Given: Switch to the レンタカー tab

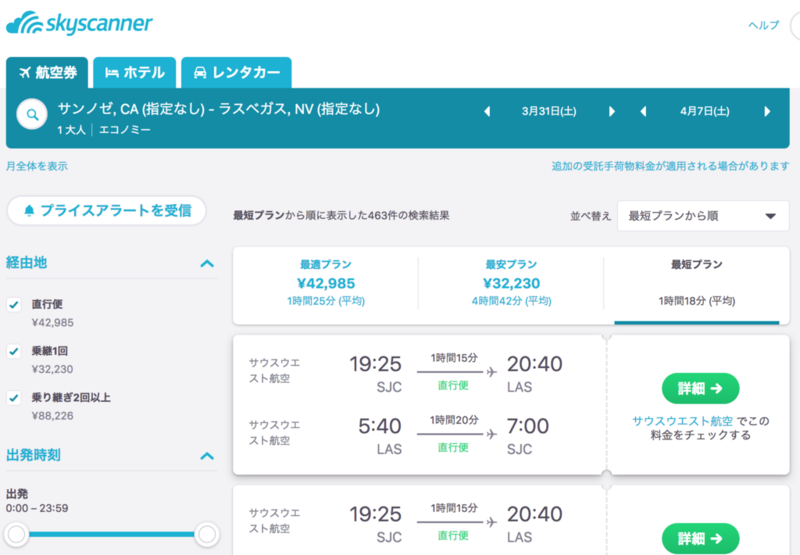Looking at the screenshot, I should click(237, 73).
